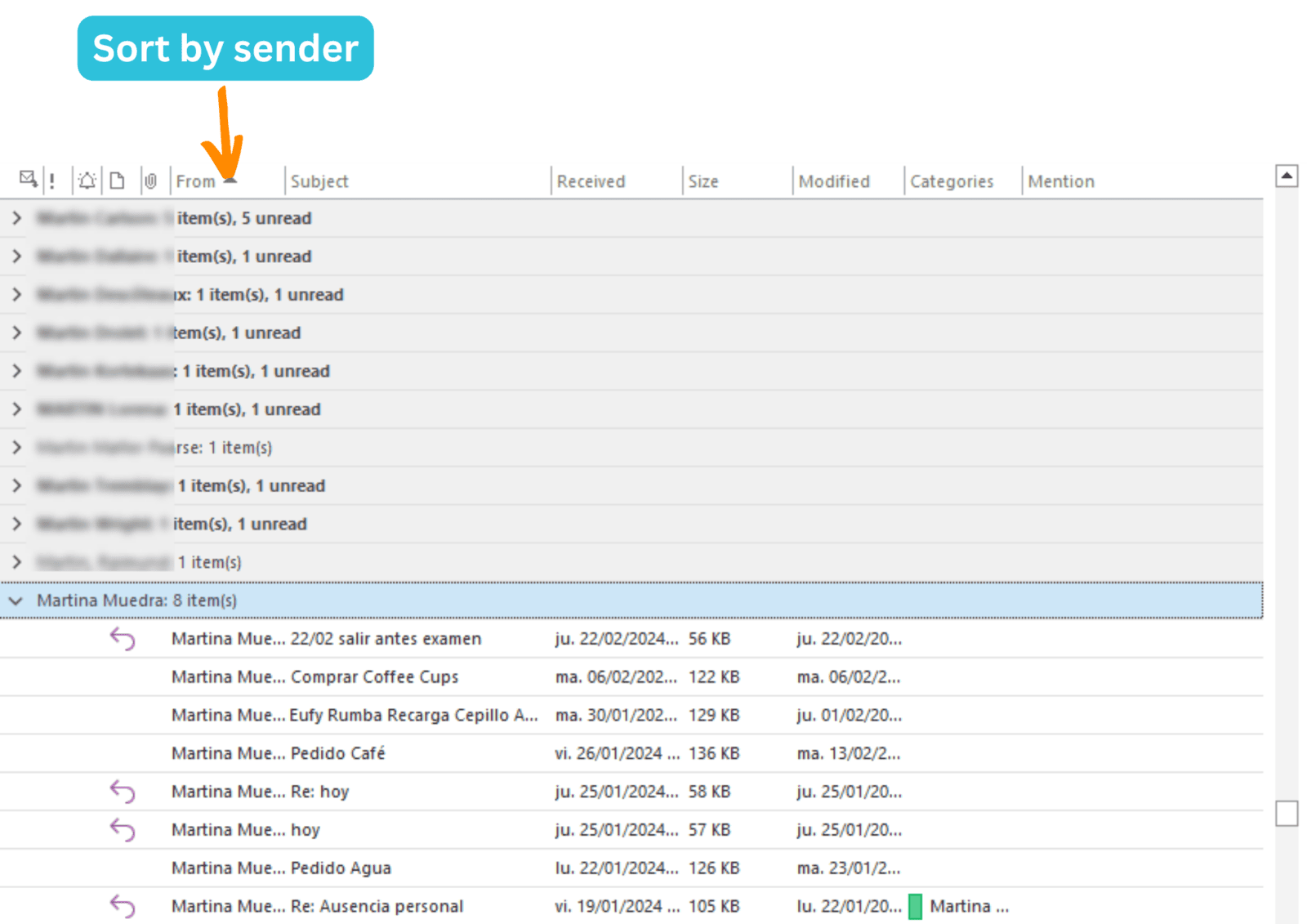Expand the first group with 5 unread
The image size is (1307, 924).
[x=16, y=218]
